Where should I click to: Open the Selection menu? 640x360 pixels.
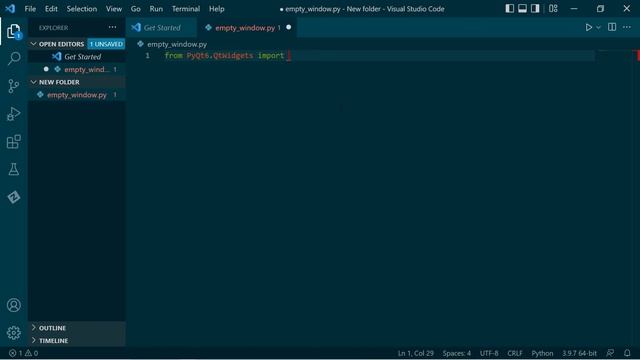(x=82, y=9)
